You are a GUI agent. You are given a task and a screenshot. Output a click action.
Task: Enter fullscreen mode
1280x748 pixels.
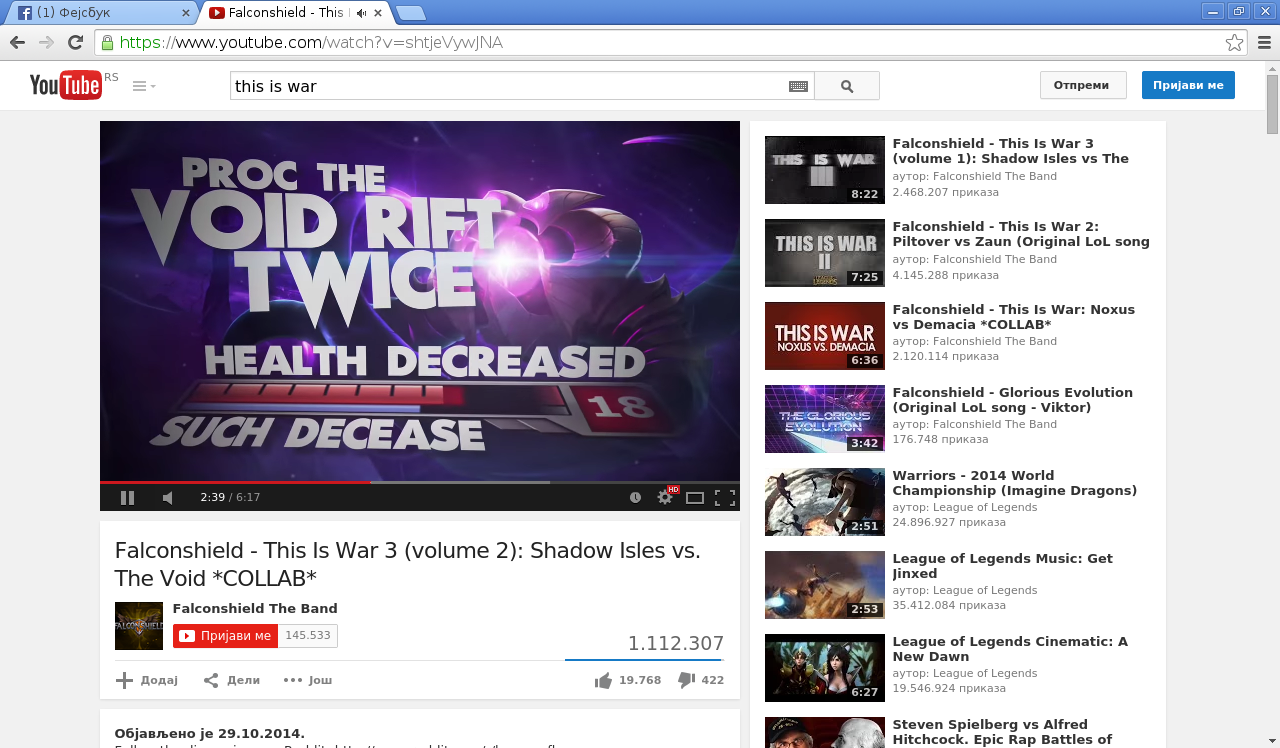click(x=725, y=497)
